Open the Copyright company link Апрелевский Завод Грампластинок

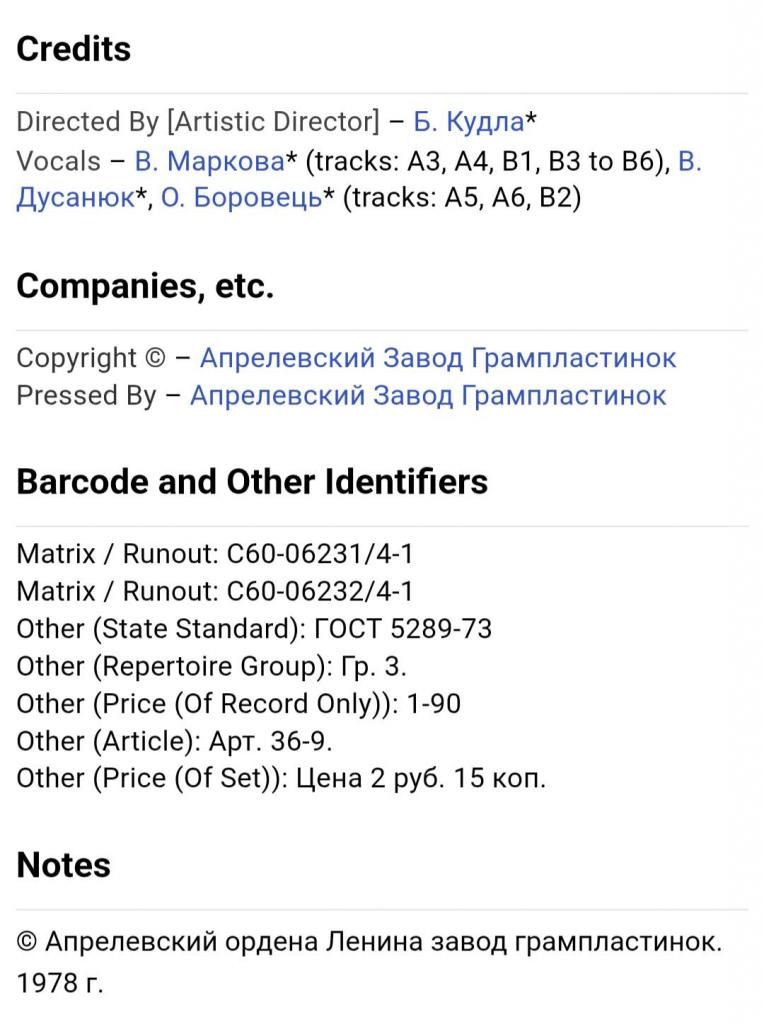click(x=438, y=358)
